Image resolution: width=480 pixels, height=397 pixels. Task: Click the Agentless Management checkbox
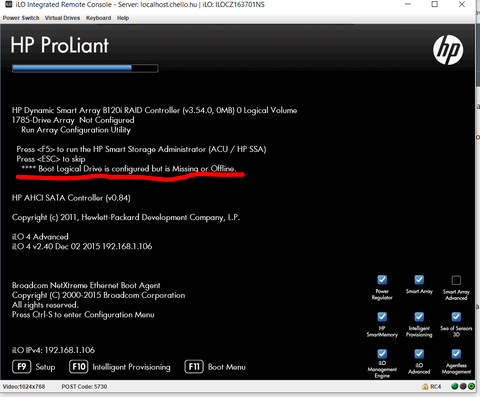pyautogui.click(x=456, y=354)
